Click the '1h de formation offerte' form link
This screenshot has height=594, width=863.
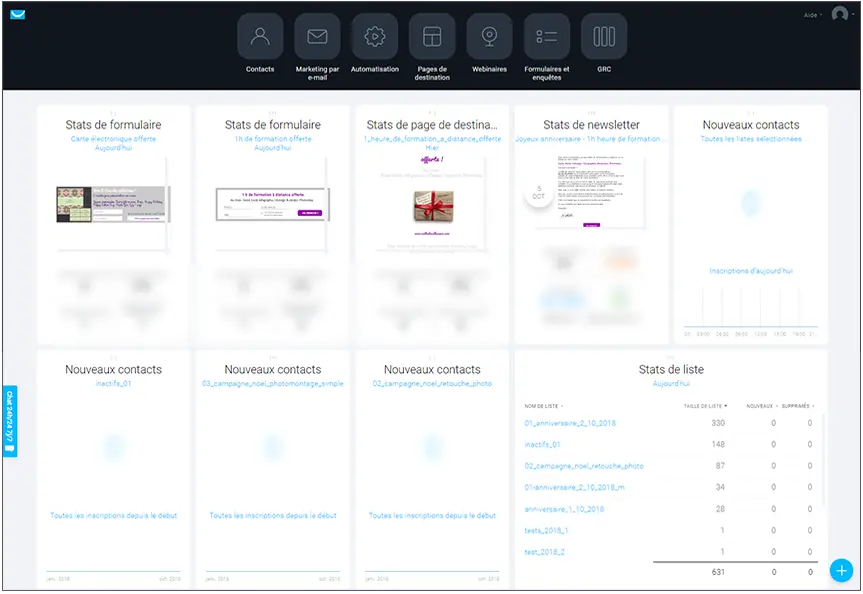click(273, 139)
